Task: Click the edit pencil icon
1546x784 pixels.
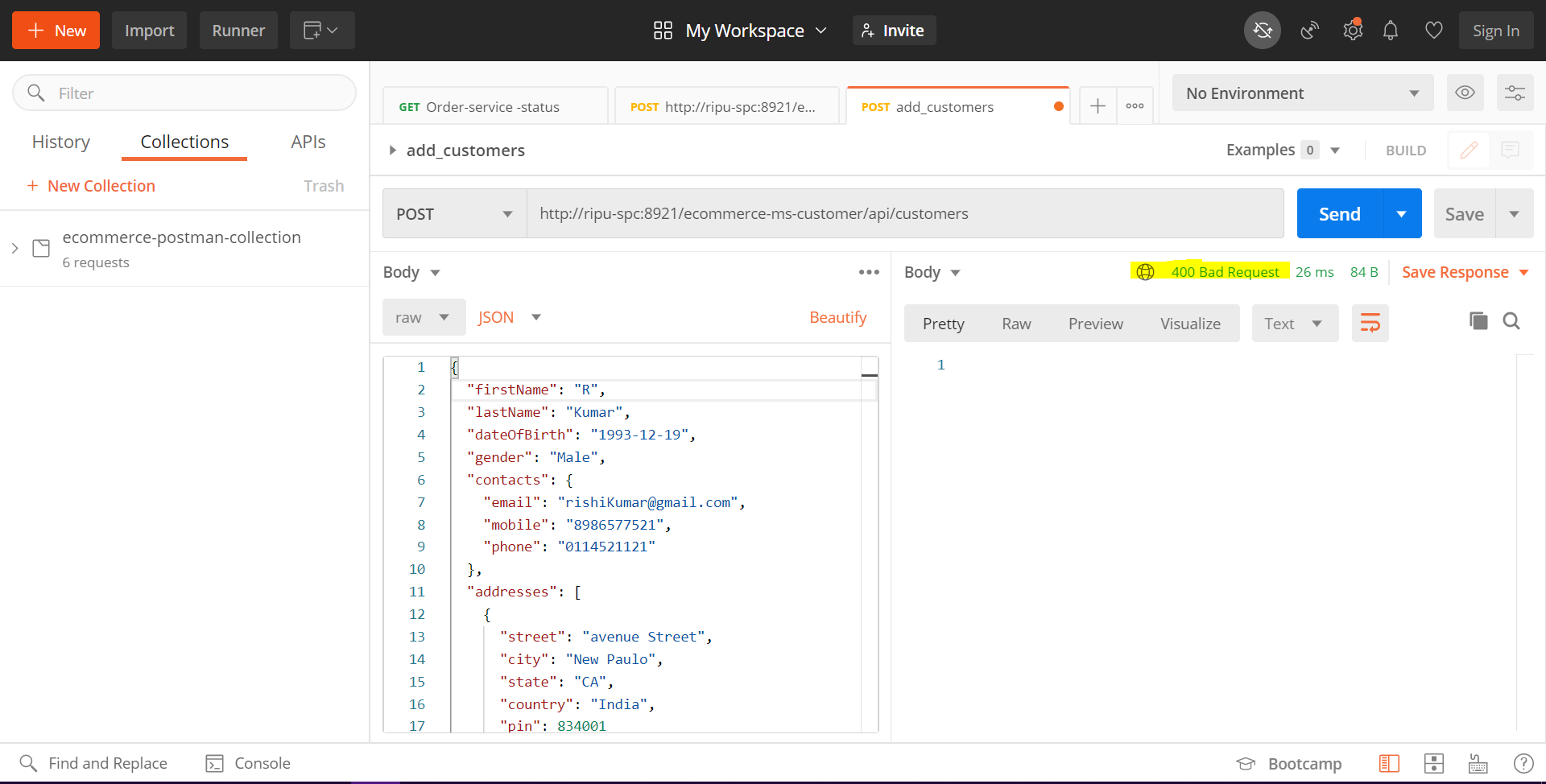Action: [1469, 150]
